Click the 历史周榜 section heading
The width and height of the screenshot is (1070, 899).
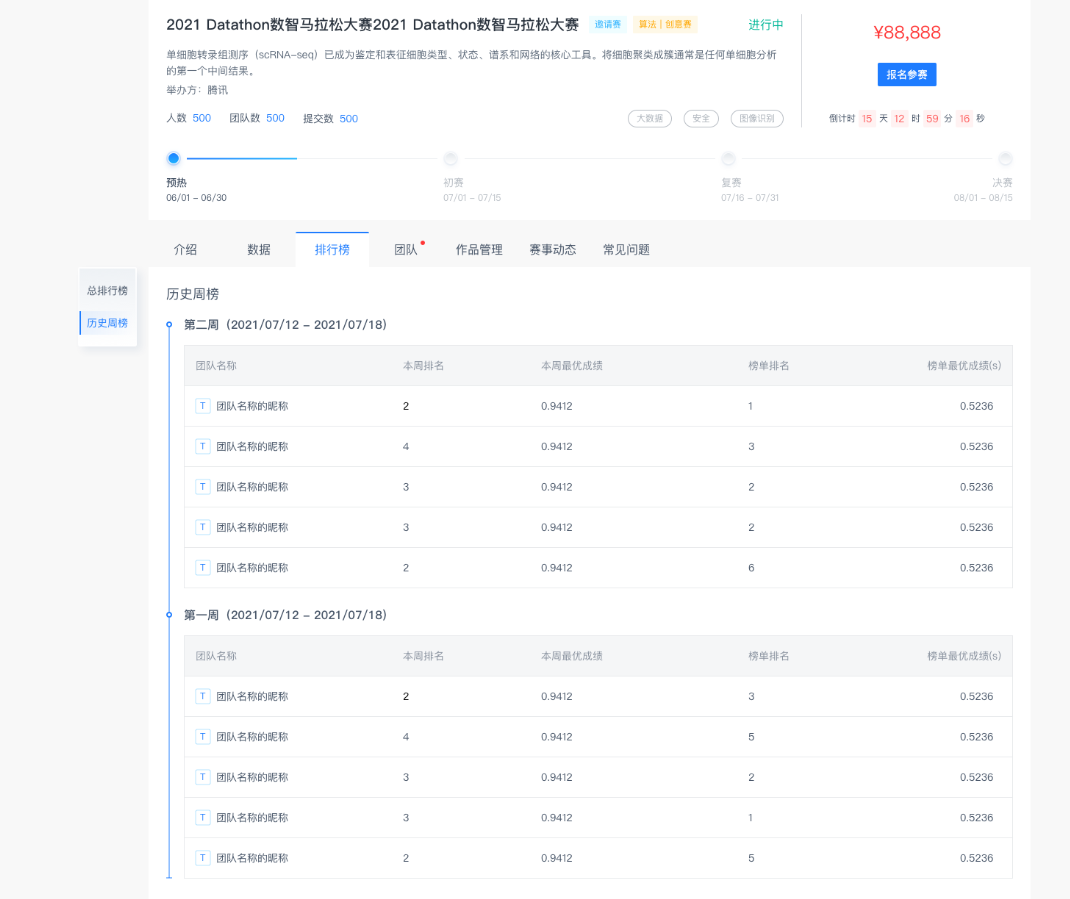(x=192, y=294)
